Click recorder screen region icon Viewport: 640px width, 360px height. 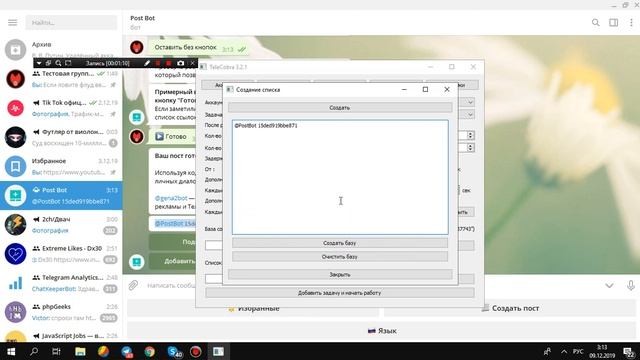68,63
